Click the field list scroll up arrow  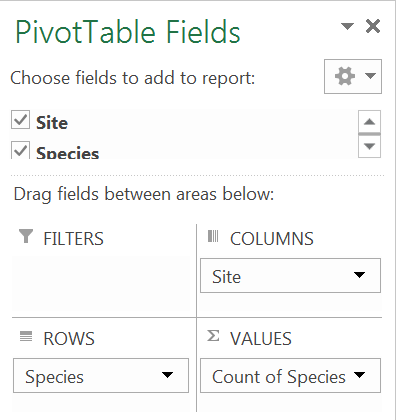369,122
